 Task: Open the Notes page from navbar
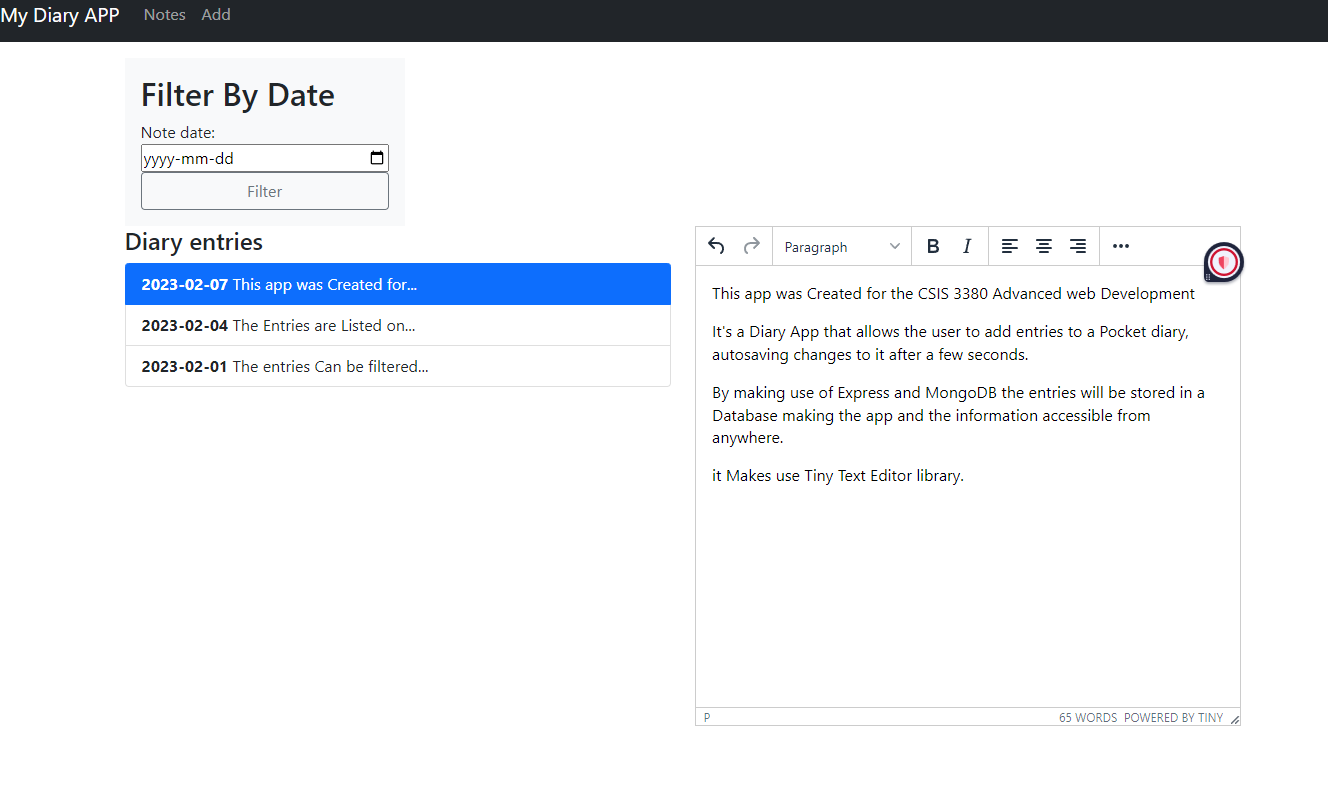(x=165, y=15)
